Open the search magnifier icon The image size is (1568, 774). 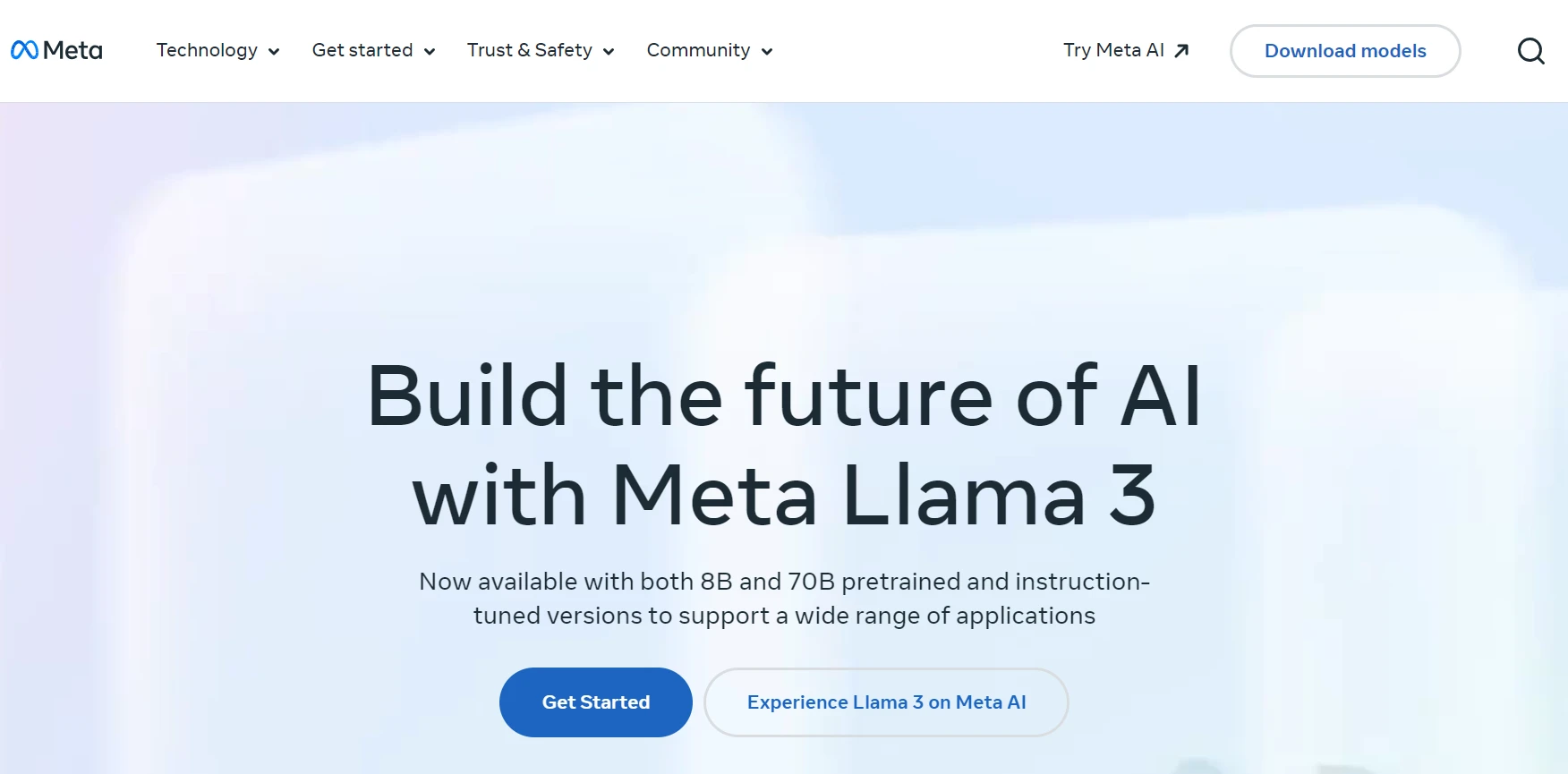point(1530,51)
